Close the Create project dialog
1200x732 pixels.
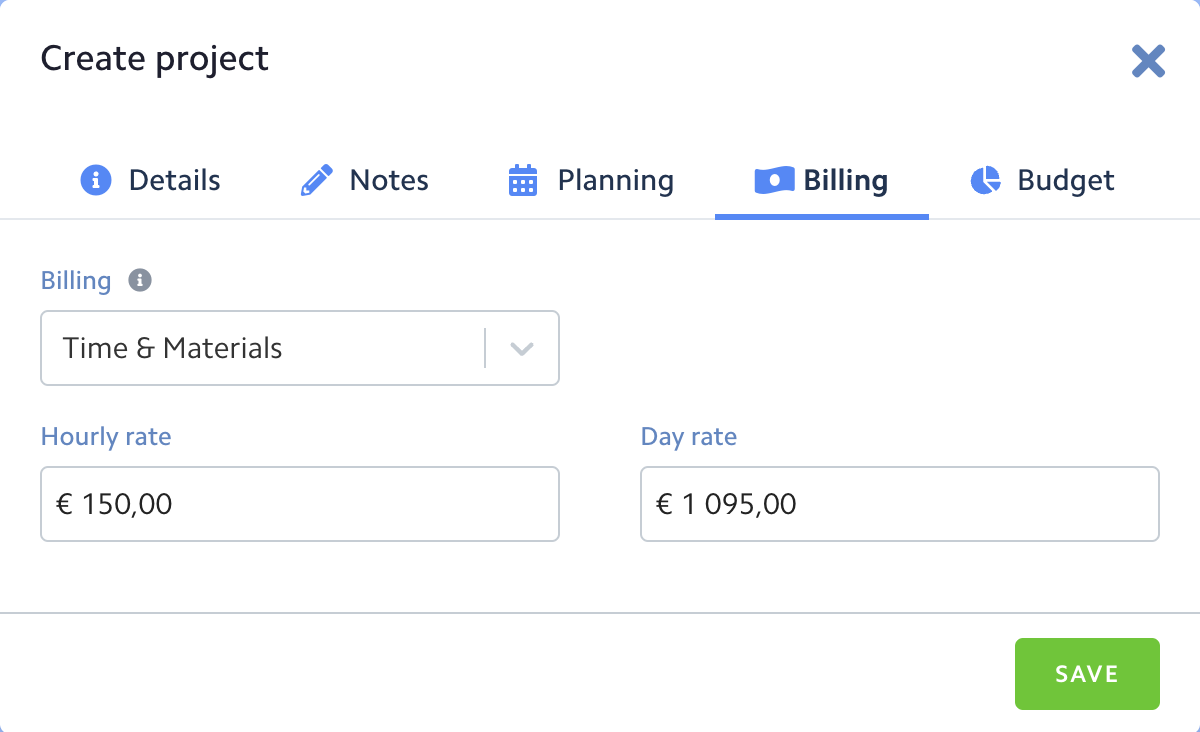[1148, 61]
